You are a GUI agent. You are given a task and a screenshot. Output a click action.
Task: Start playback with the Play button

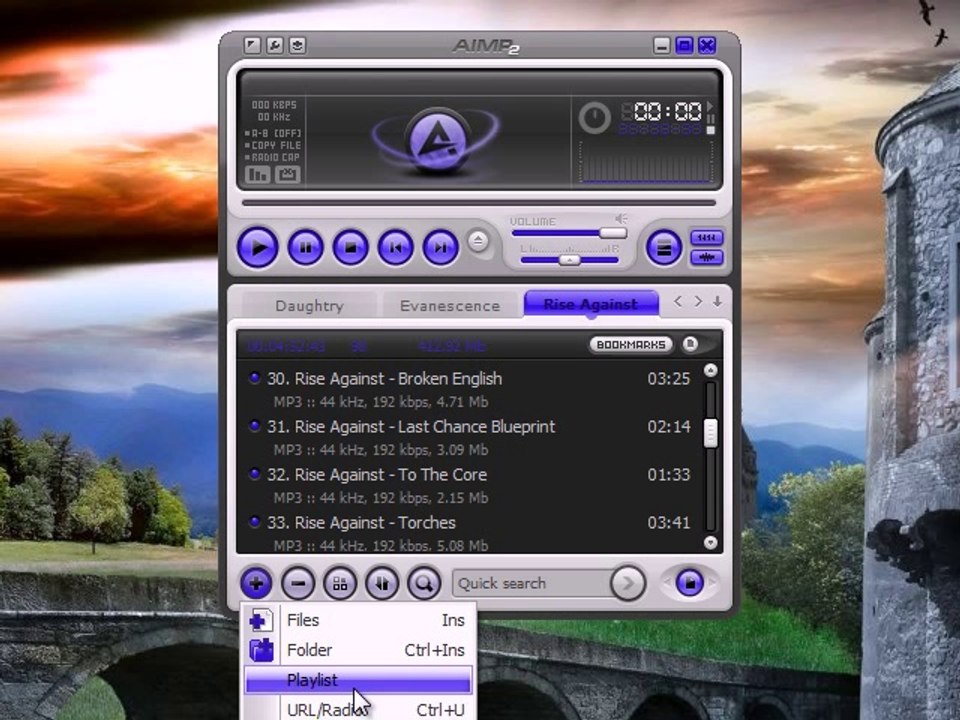pos(258,247)
